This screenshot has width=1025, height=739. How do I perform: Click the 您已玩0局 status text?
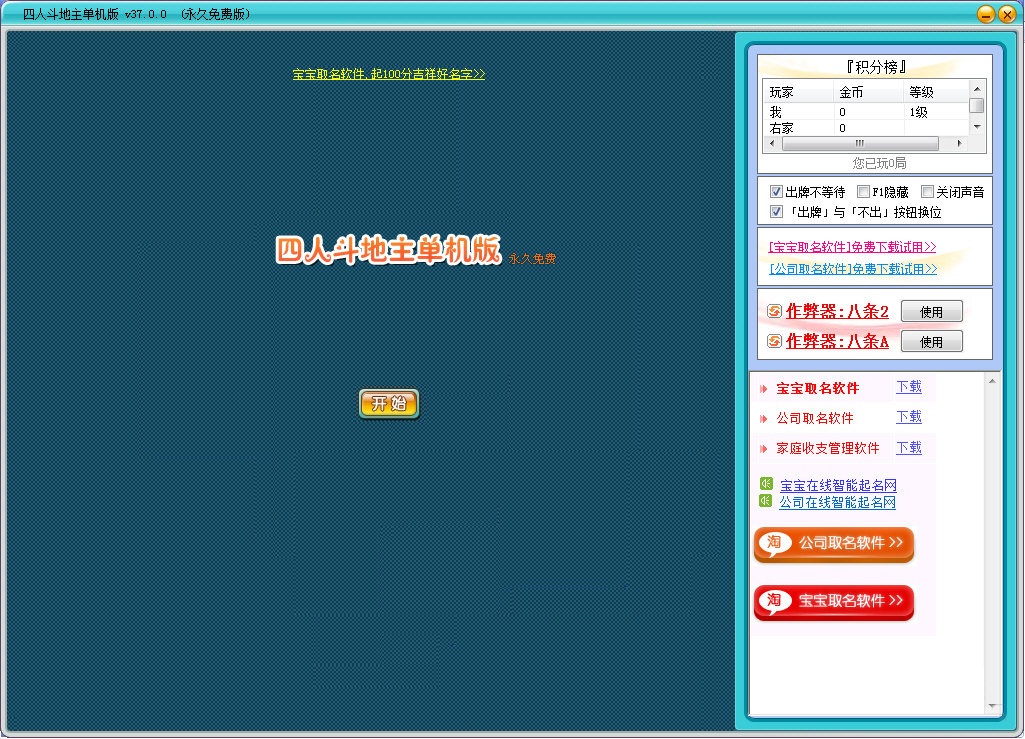click(879, 163)
